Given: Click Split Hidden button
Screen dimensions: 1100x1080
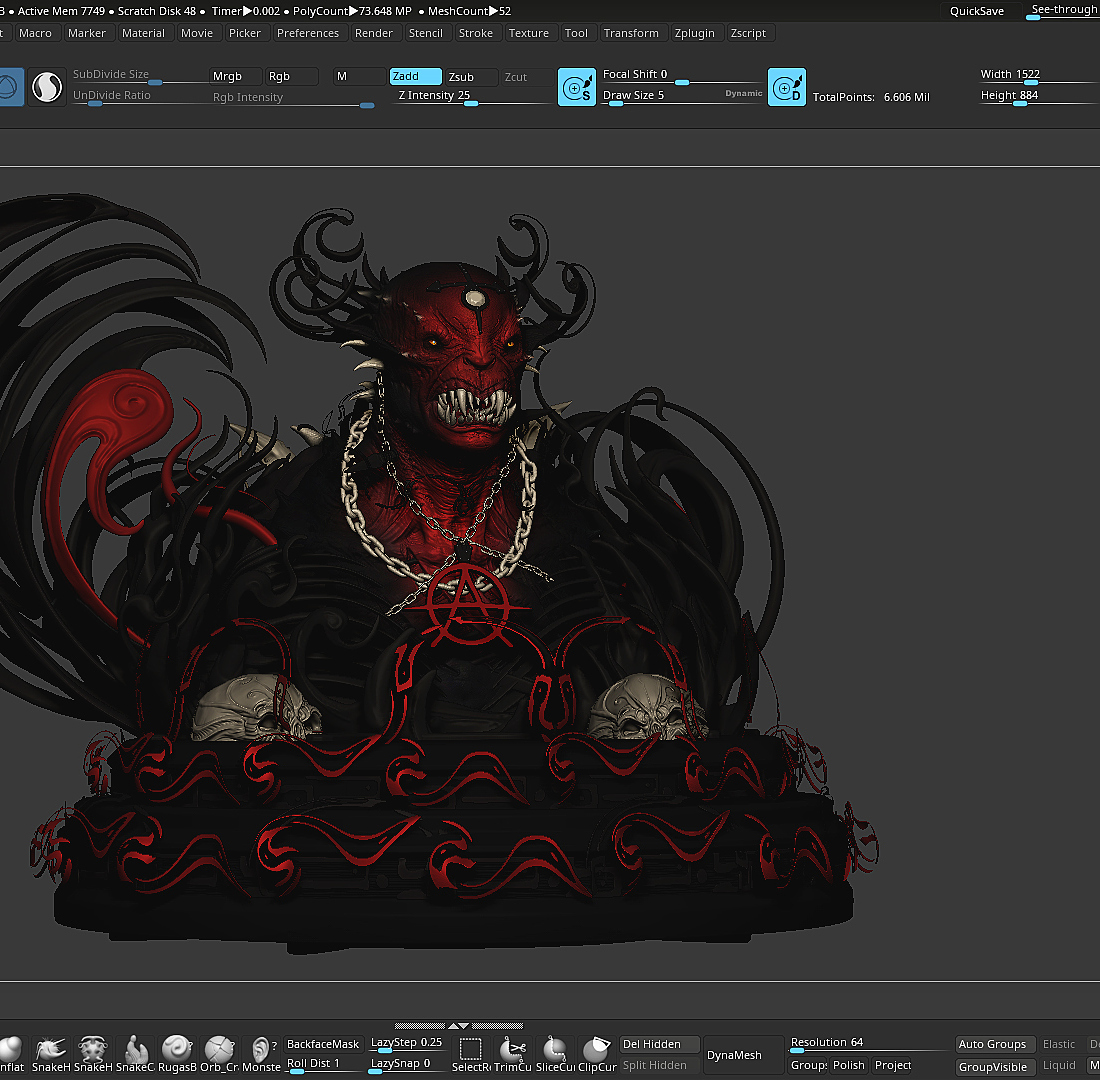Looking at the screenshot, I should coord(660,1065).
